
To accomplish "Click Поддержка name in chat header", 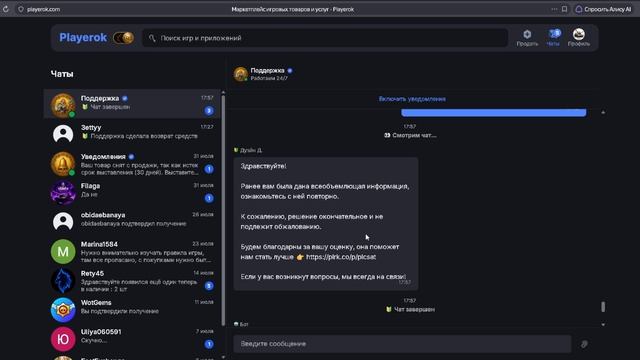I will [x=267, y=71].
